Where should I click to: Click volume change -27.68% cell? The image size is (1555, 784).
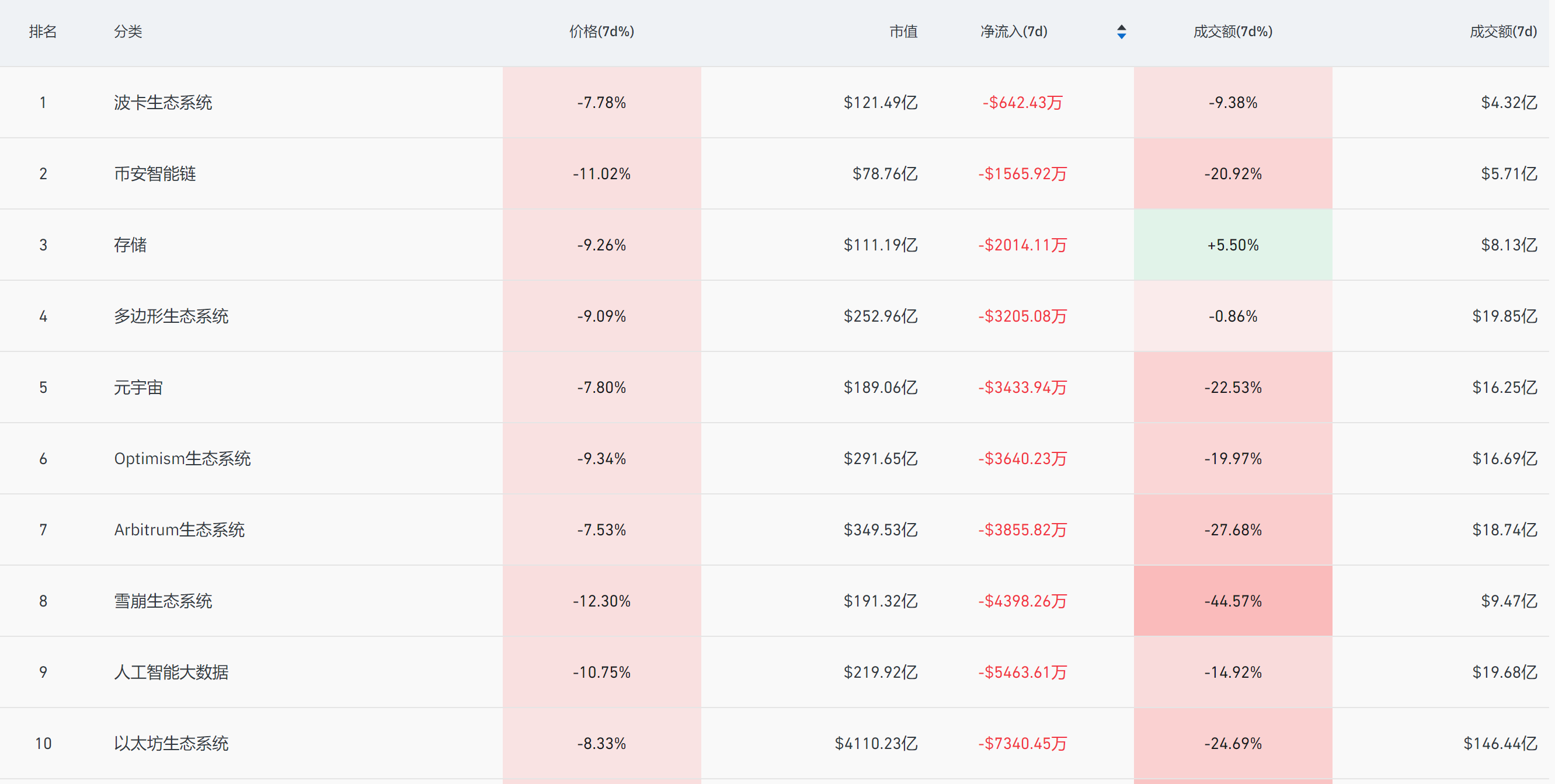coord(1233,530)
